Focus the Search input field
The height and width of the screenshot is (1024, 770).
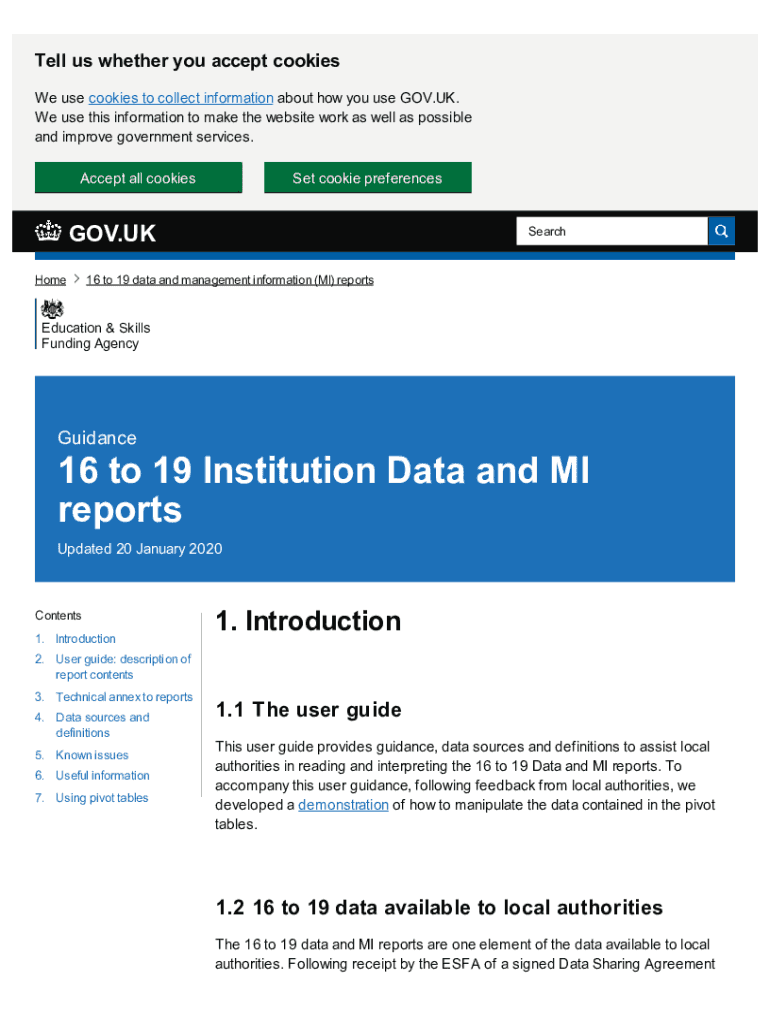click(x=612, y=231)
